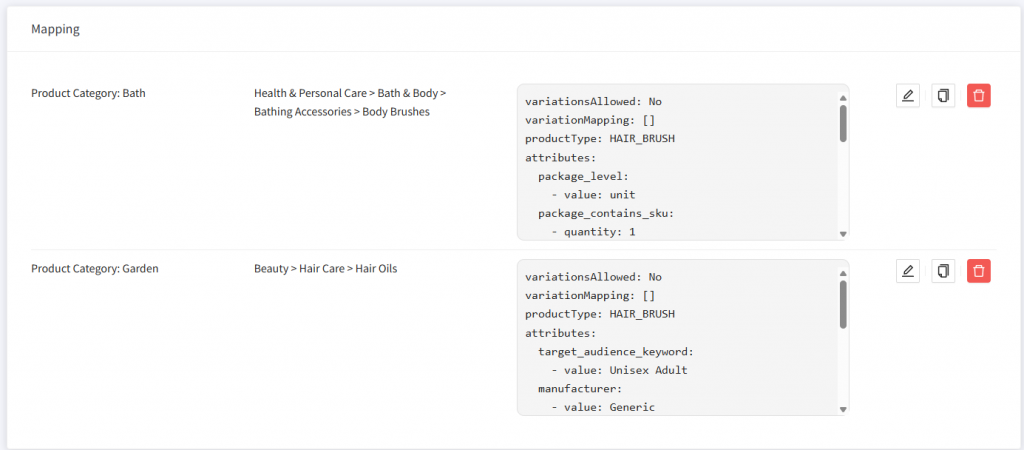Edit the Bath product category mapping
Screen dimensions: 1024x450
(x=907, y=96)
